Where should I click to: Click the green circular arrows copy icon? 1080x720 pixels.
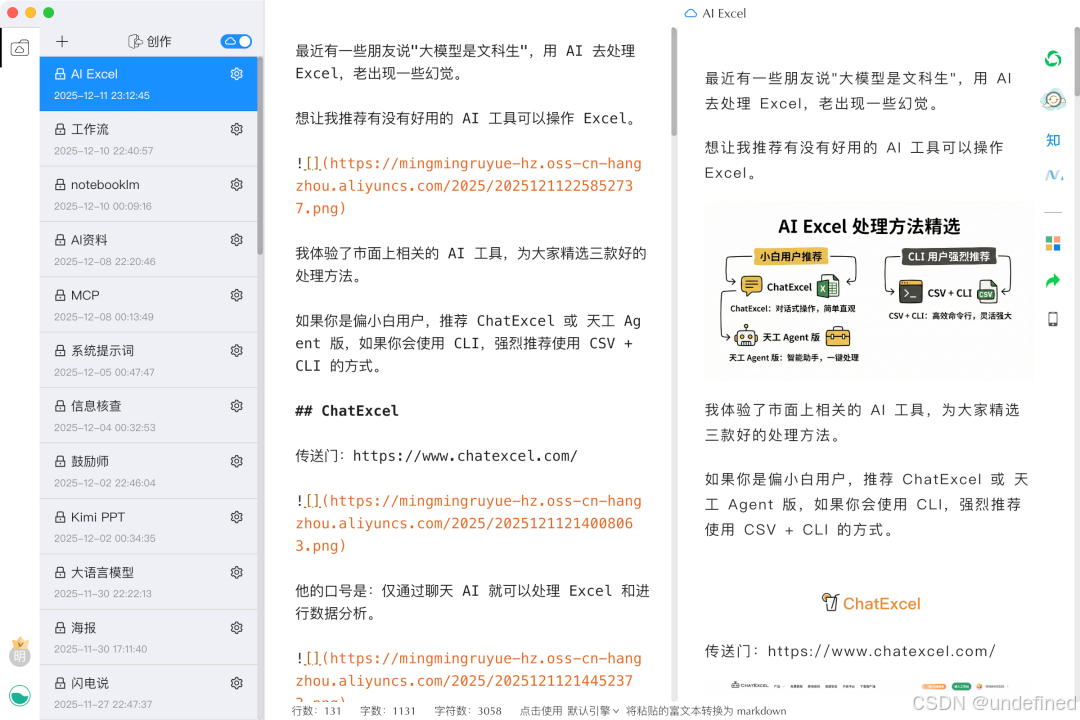pos(1052,59)
